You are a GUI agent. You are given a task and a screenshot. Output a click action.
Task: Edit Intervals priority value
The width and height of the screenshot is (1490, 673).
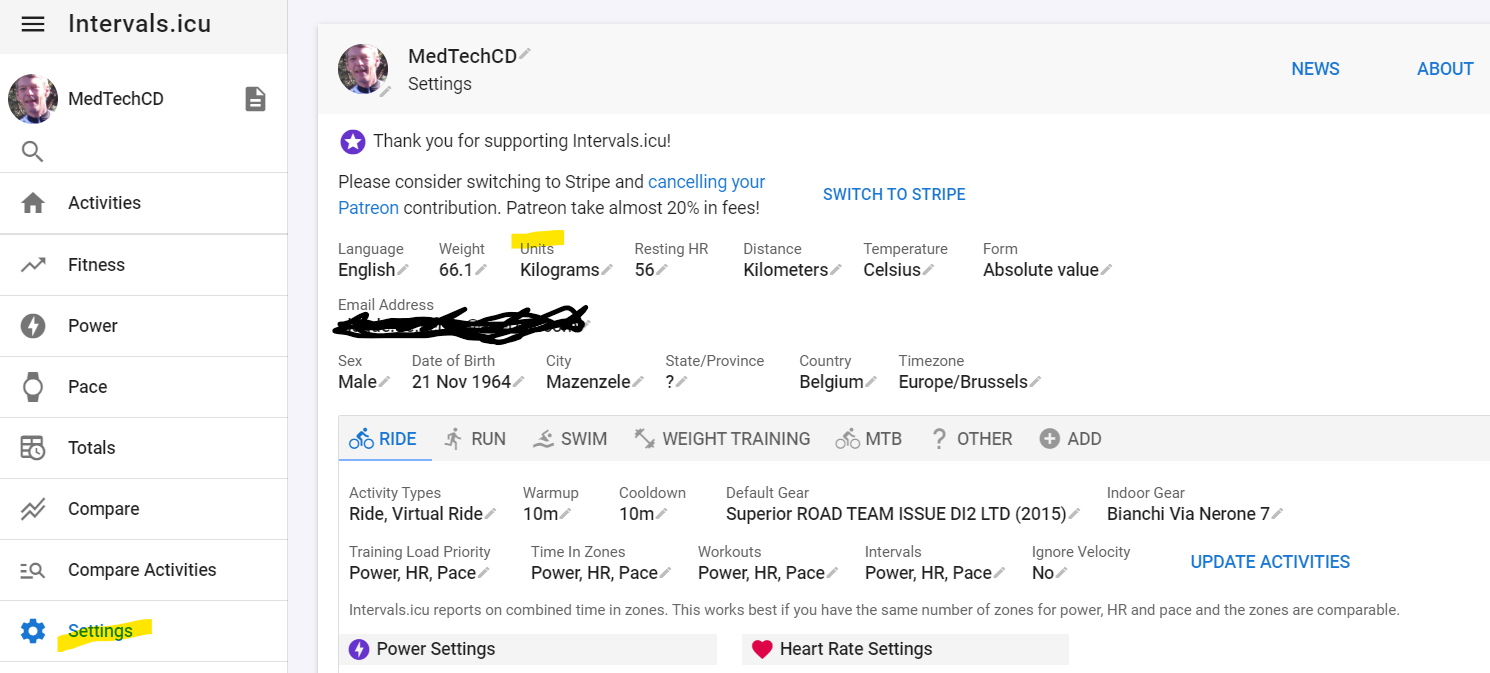tap(935, 573)
